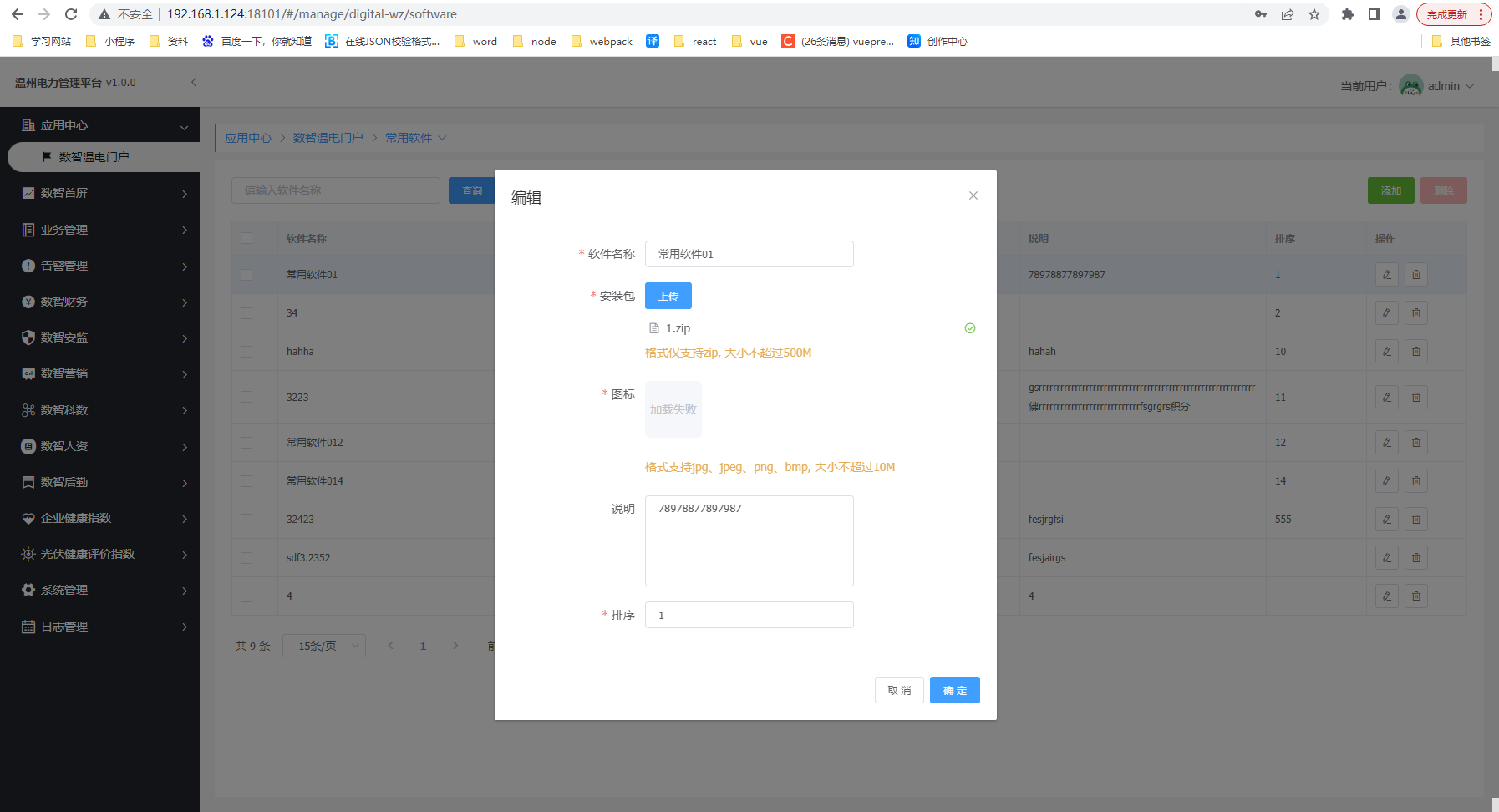1499x812 pixels.
Task: Click the 1.zip file icon
Action: coord(654,328)
